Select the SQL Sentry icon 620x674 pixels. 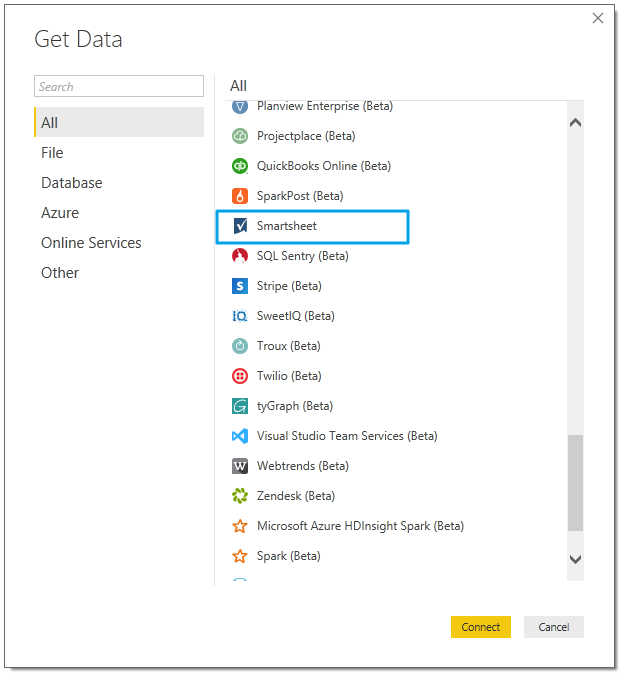click(240, 256)
